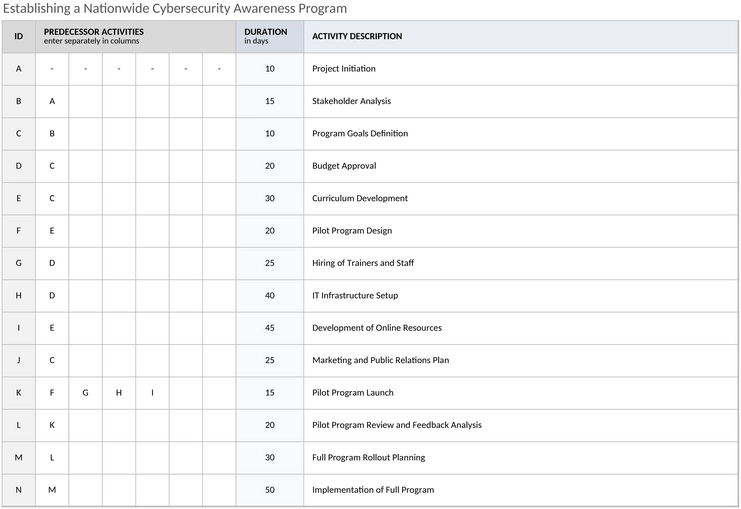This screenshot has width=741, height=509.
Task: Click the ID cell 'N'
Action: 18,490
